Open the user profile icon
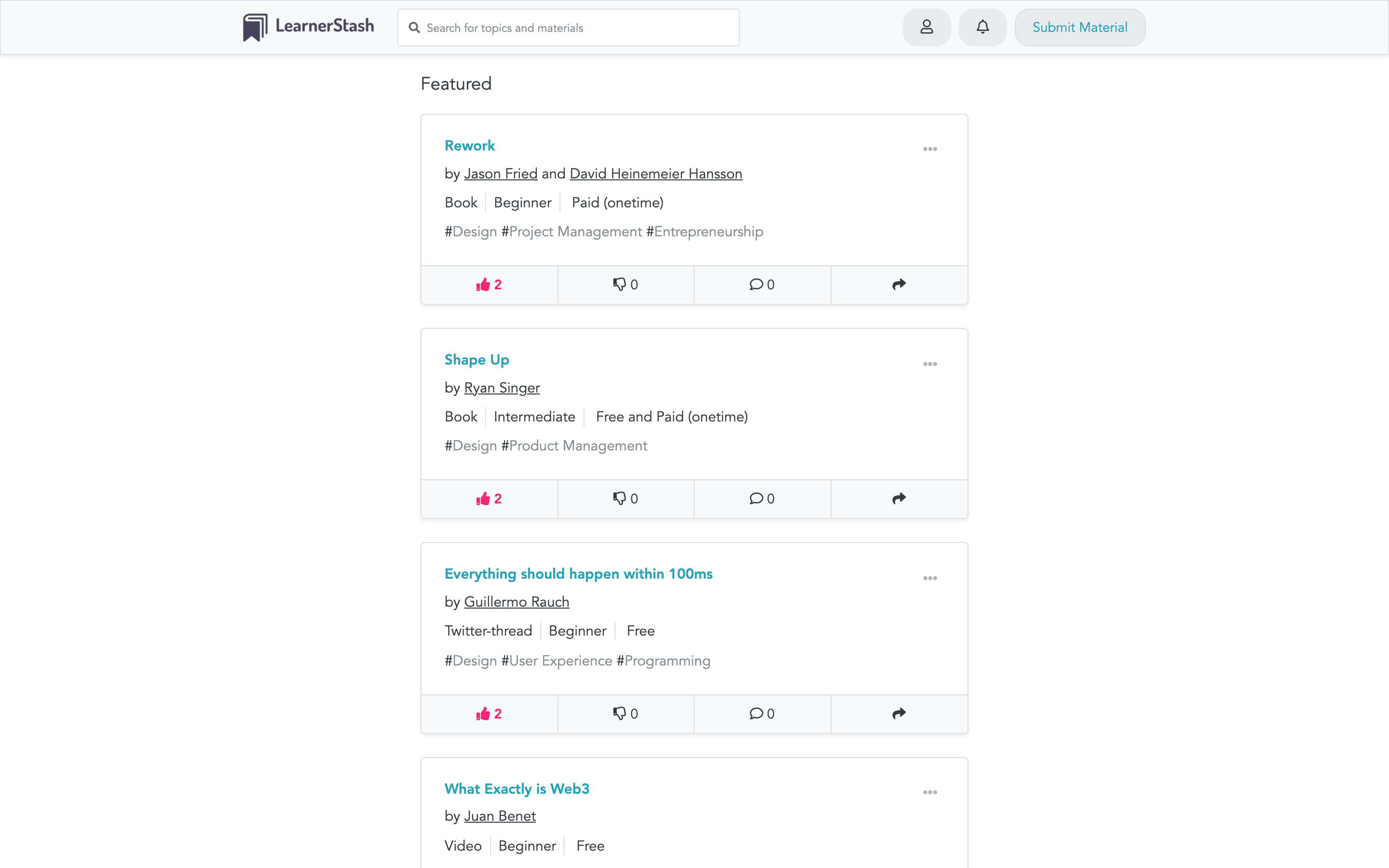 (926, 27)
